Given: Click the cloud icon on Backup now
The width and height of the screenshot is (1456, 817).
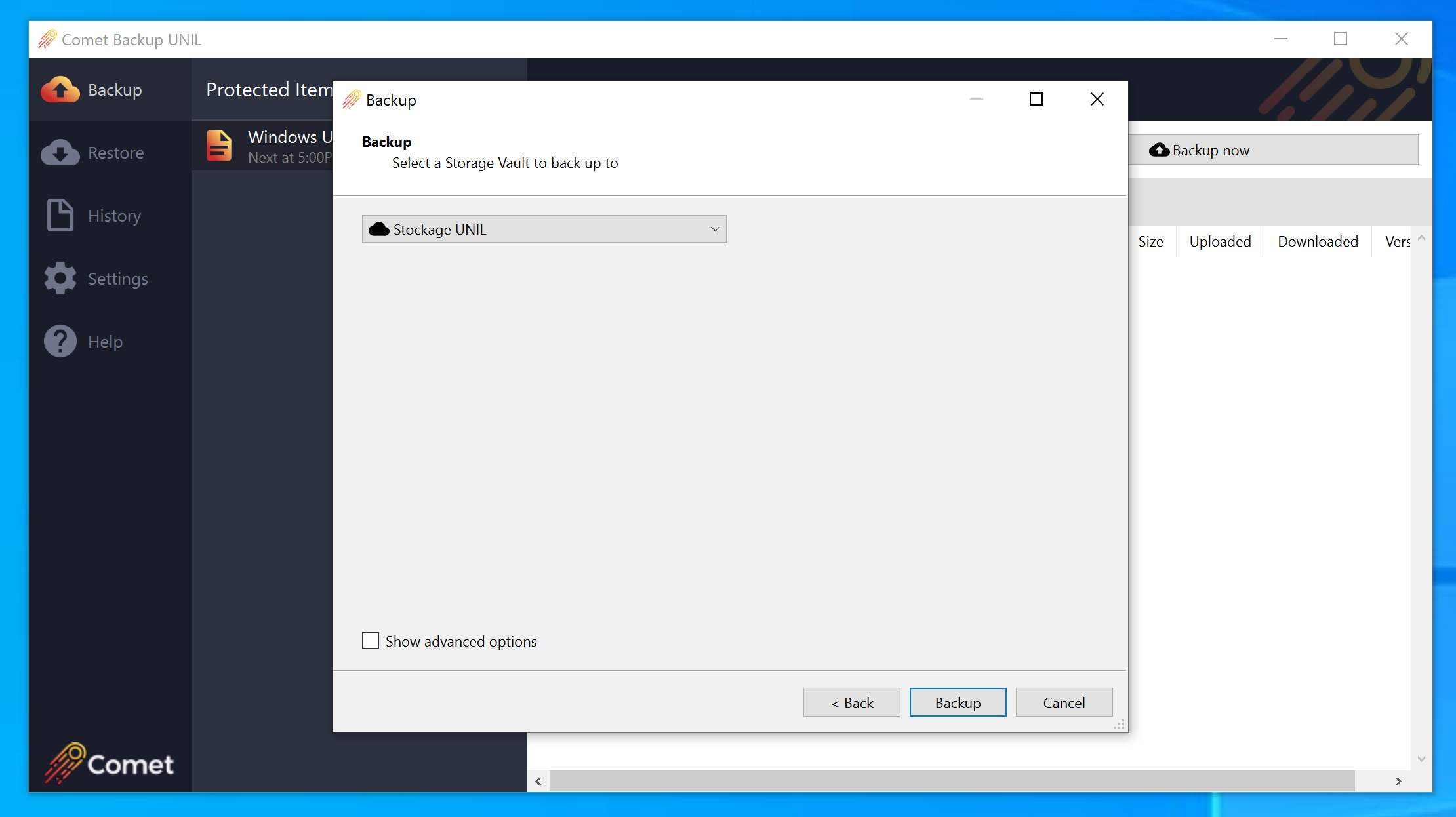Looking at the screenshot, I should (x=1159, y=150).
